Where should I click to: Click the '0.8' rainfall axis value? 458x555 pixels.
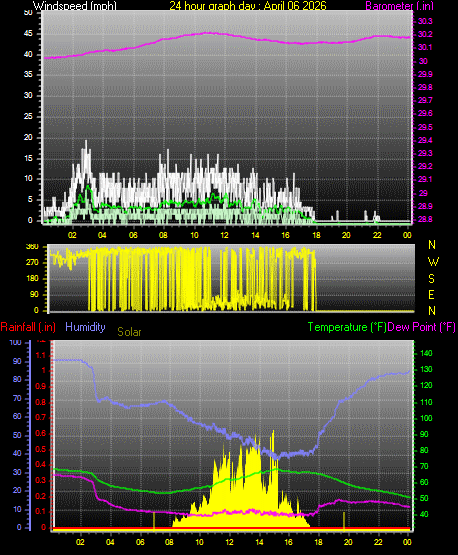41,402
